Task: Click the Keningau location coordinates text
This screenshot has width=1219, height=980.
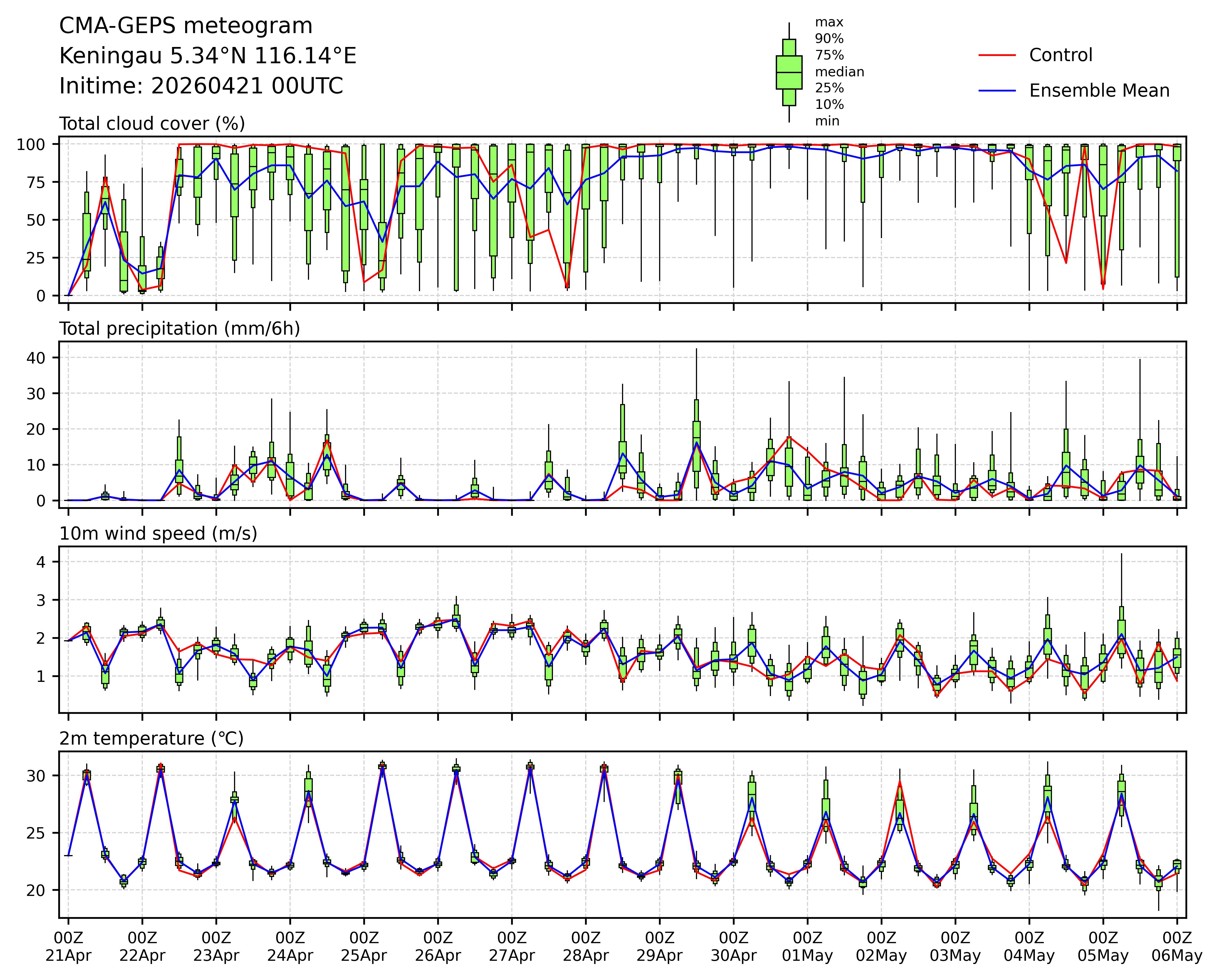Action: tap(208, 56)
